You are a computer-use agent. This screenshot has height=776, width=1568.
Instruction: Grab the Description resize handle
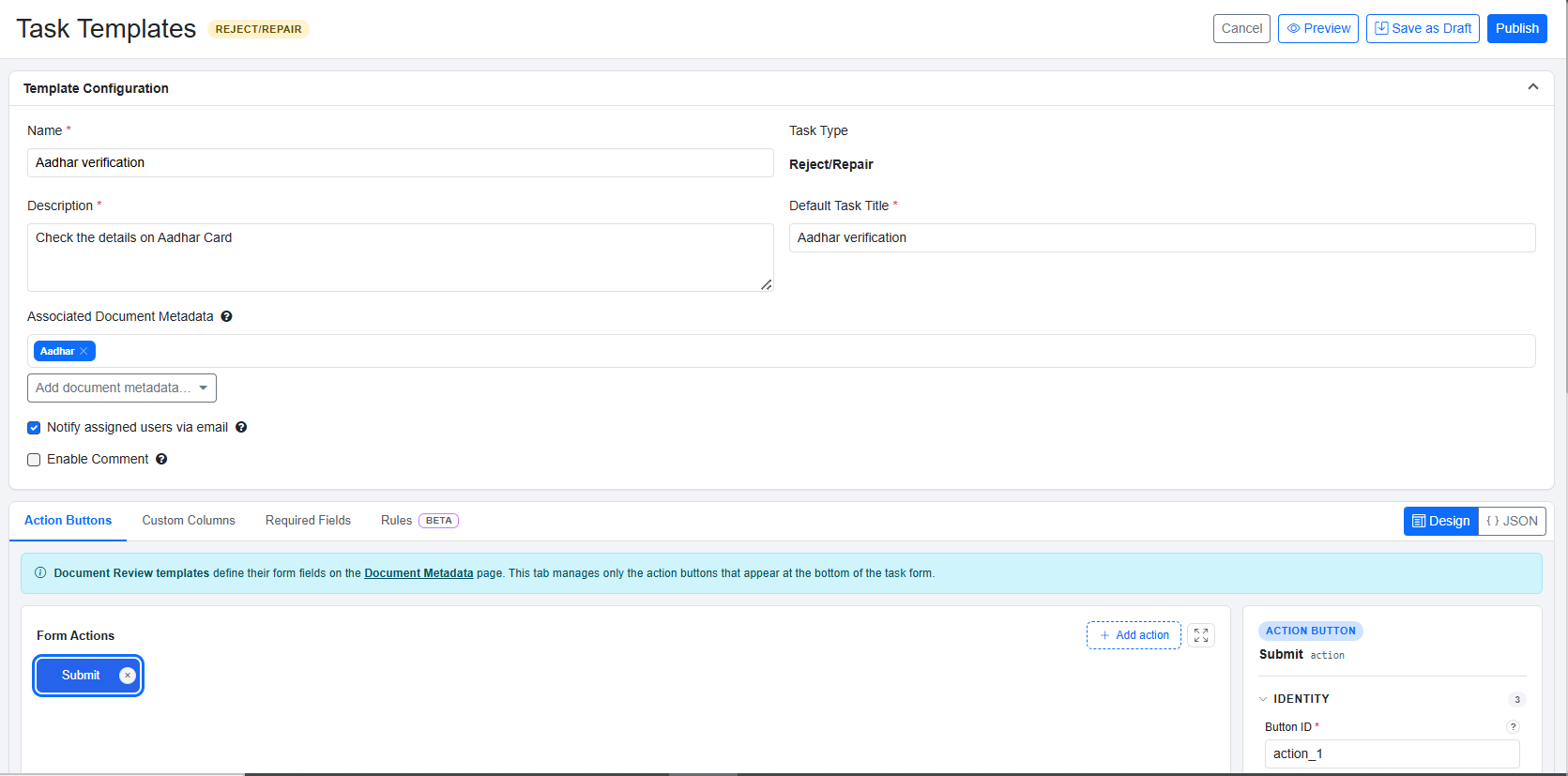[767, 284]
